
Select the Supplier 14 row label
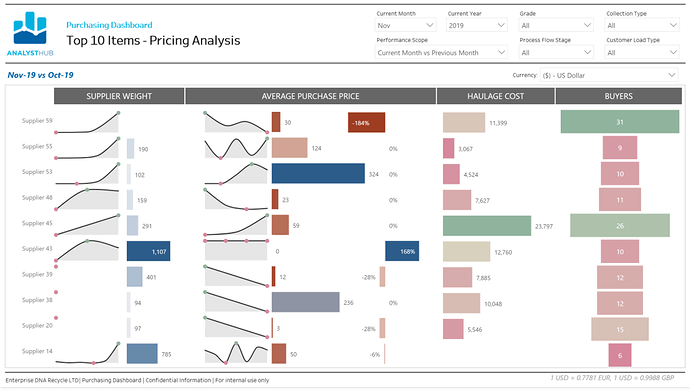coord(37,351)
